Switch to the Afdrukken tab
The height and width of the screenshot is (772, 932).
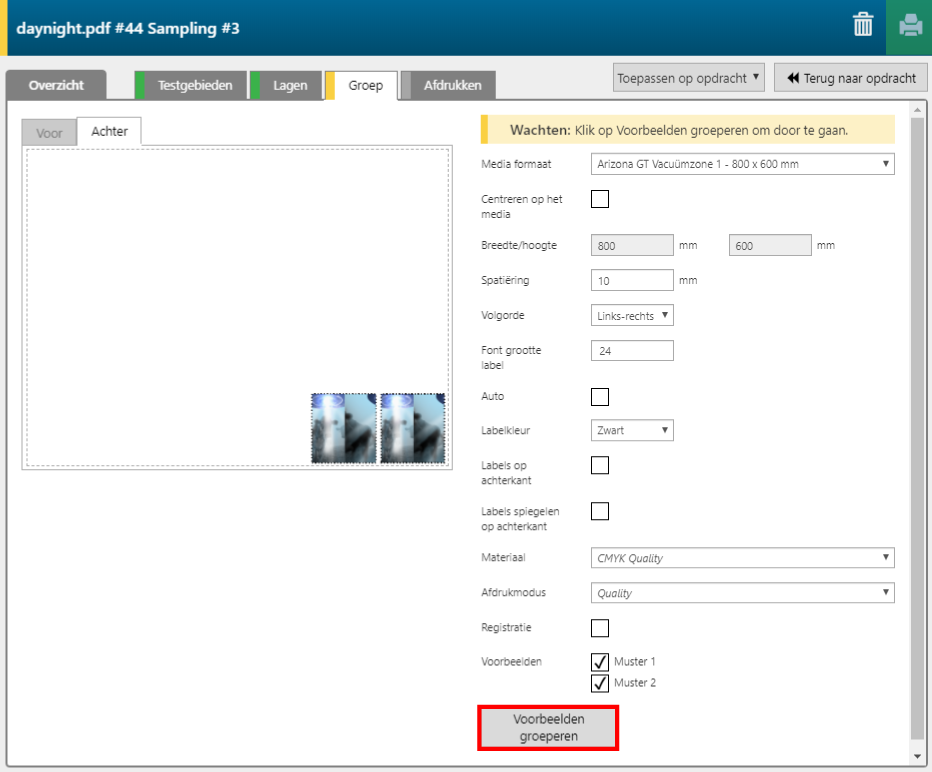[452, 85]
